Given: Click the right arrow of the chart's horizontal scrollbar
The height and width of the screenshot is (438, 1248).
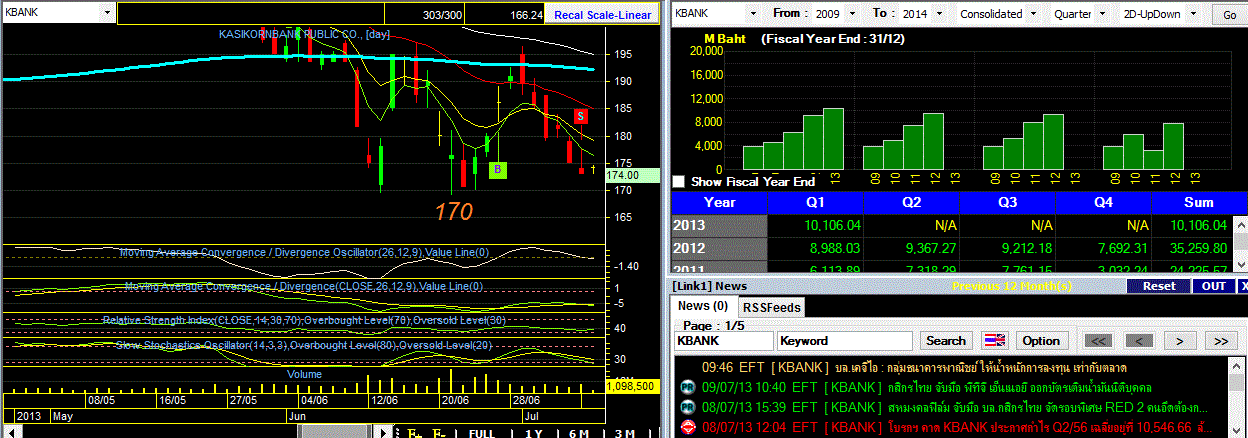Looking at the screenshot, I should point(383,433).
